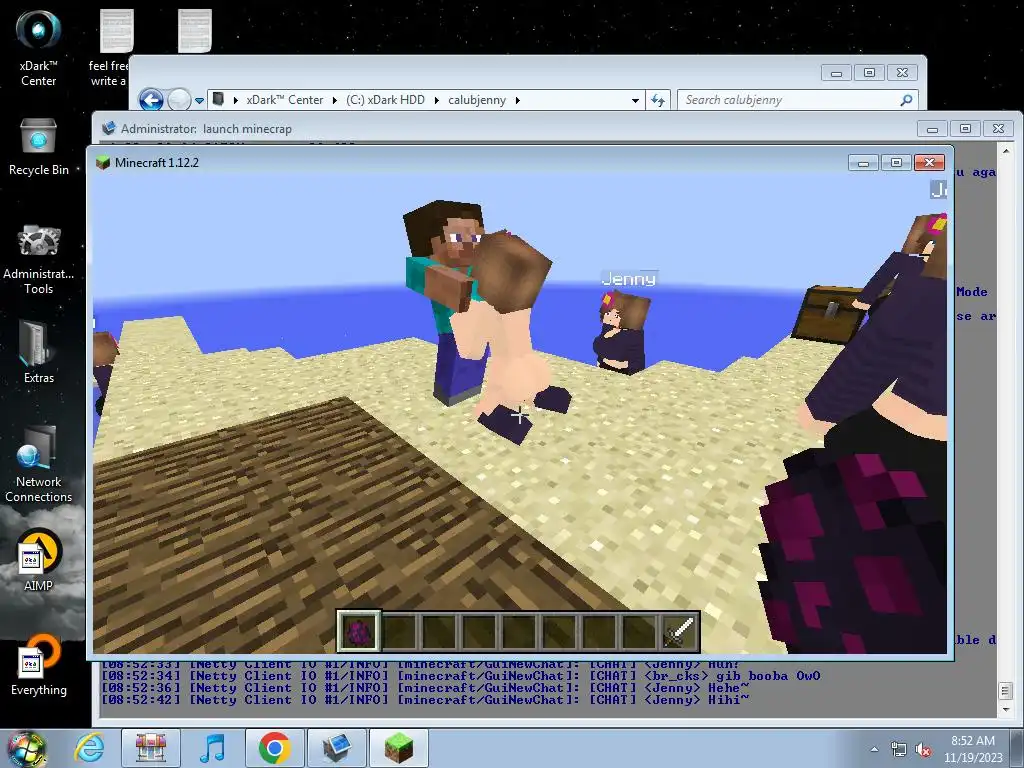The image size is (1024, 768).
Task: Select the Recycle Bin desktop icon
Action: 38,148
